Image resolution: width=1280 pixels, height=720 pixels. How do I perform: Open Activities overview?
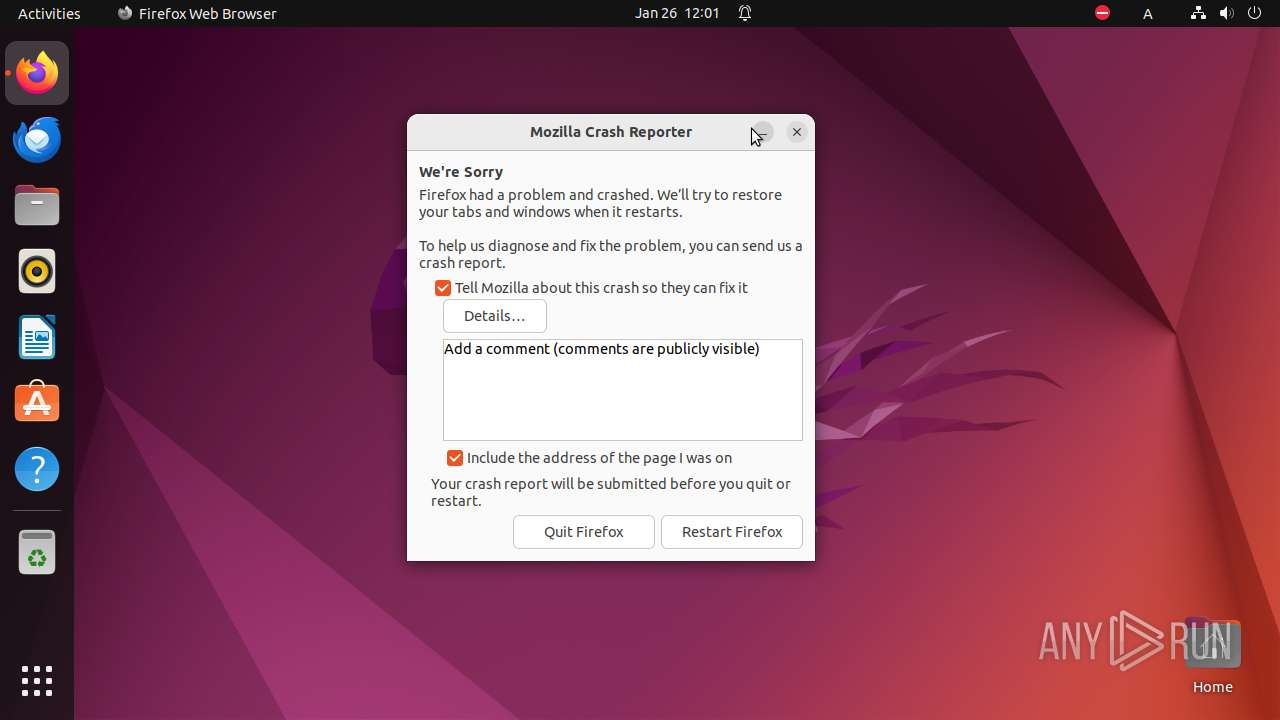(49, 13)
